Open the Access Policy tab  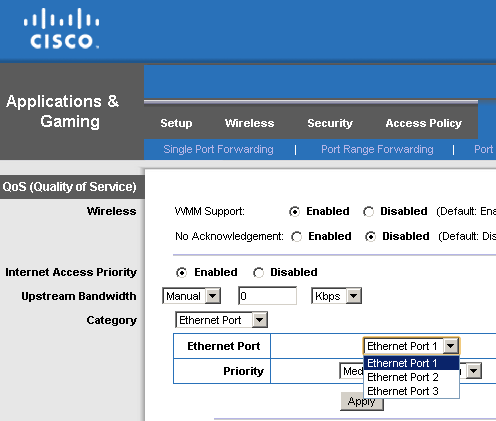click(424, 123)
